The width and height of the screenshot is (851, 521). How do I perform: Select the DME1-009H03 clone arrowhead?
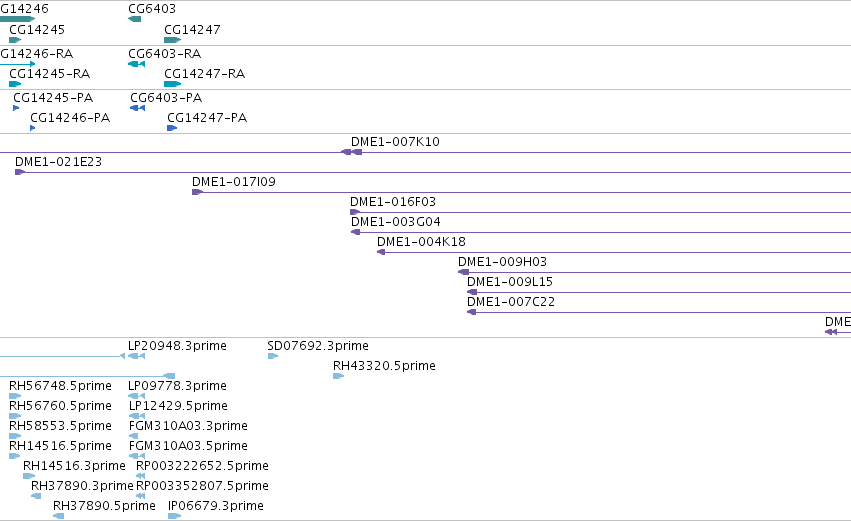[x=463, y=272]
